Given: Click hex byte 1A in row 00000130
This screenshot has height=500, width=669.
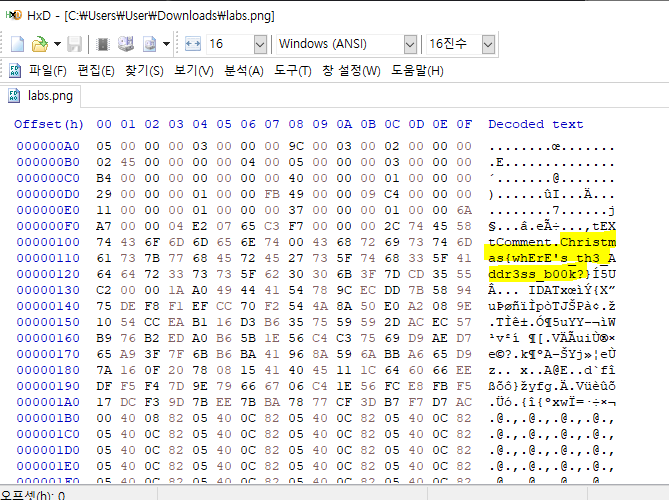Looking at the screenshot, I should tap(176, 290).
